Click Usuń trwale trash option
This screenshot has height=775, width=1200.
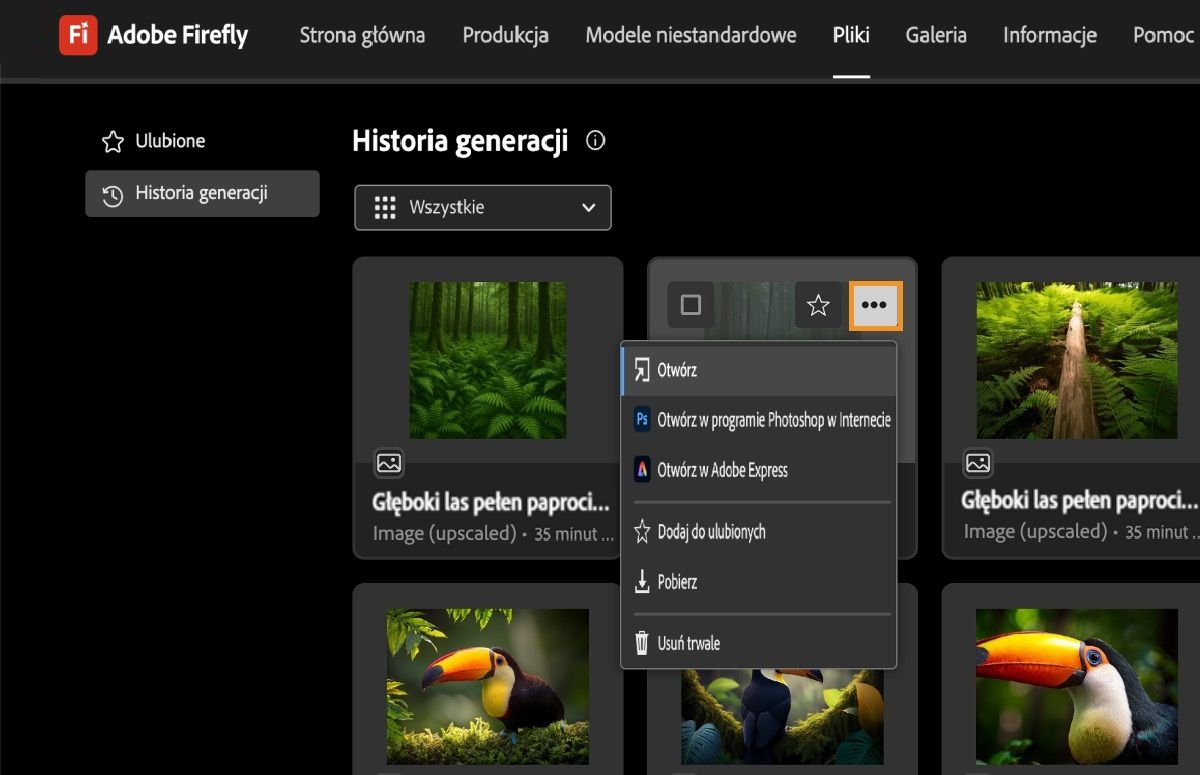coord(687,643)
